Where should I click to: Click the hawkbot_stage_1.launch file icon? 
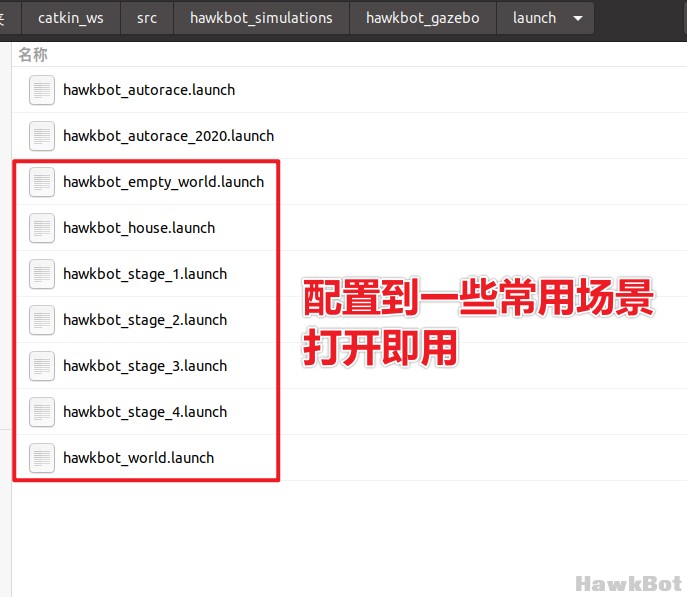pos(42,274)
